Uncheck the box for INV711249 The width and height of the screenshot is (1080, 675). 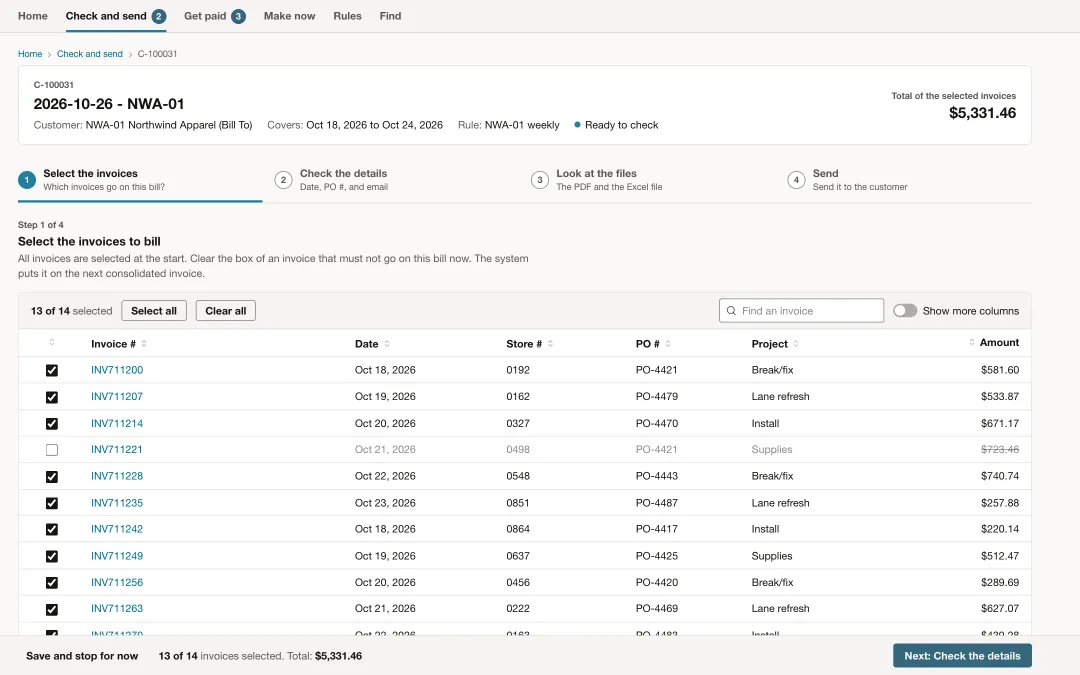tap(52, 557)
